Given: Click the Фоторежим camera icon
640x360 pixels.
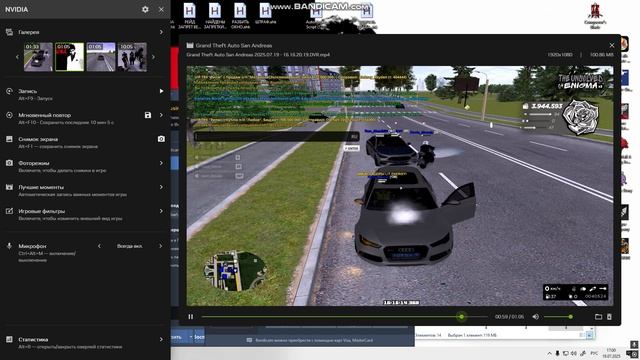Looking at the screenshot, I should 9,163.
